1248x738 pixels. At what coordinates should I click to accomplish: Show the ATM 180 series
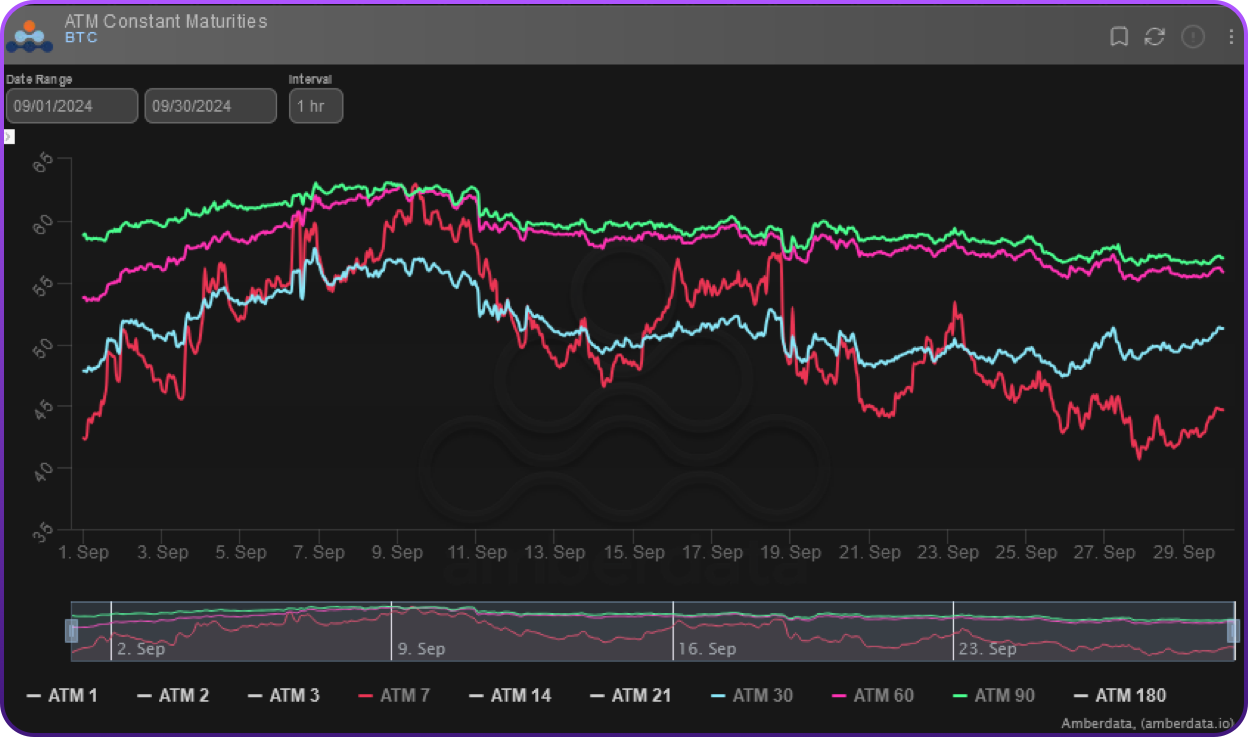click(1119, 696)
